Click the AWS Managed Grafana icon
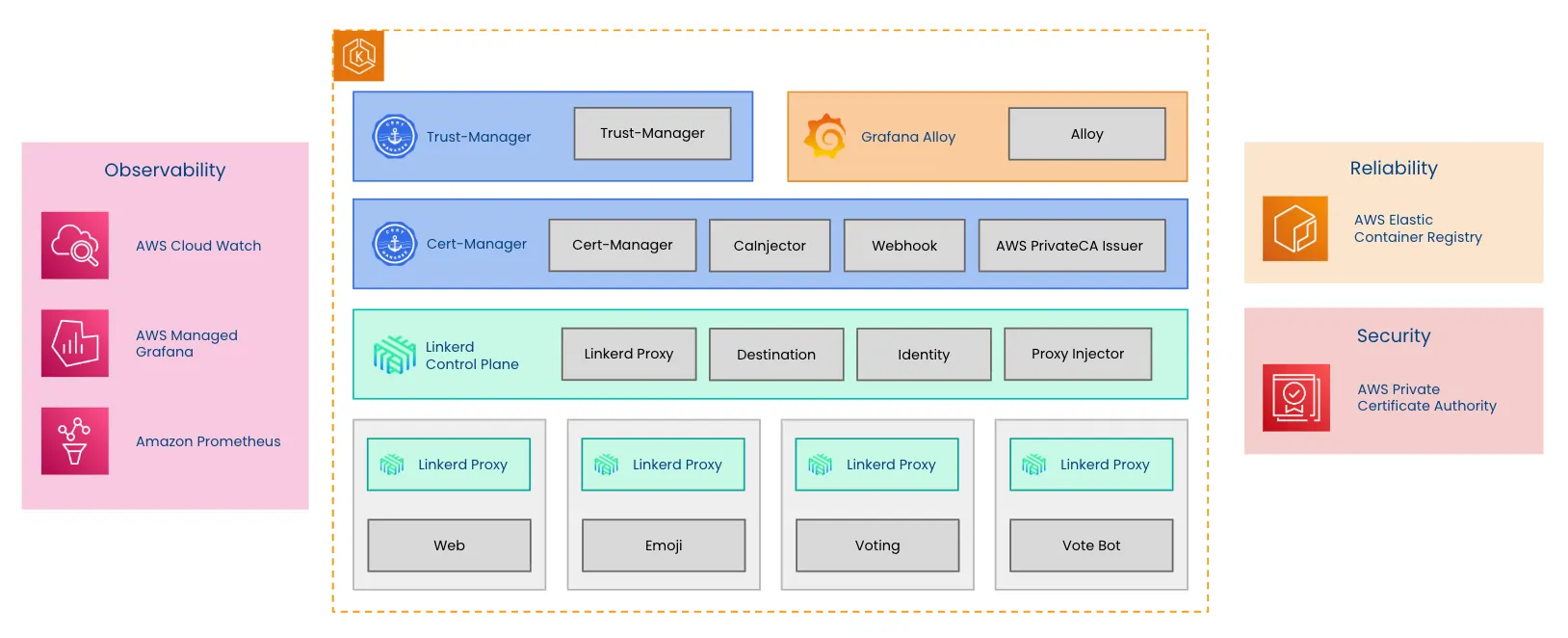 [x=75, y=343]
